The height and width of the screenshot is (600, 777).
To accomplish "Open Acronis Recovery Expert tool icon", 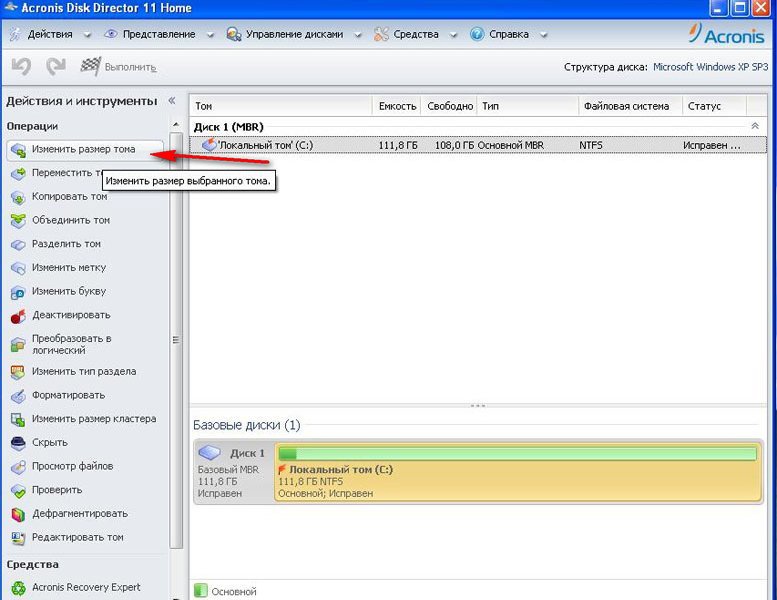I will point(17,588).
